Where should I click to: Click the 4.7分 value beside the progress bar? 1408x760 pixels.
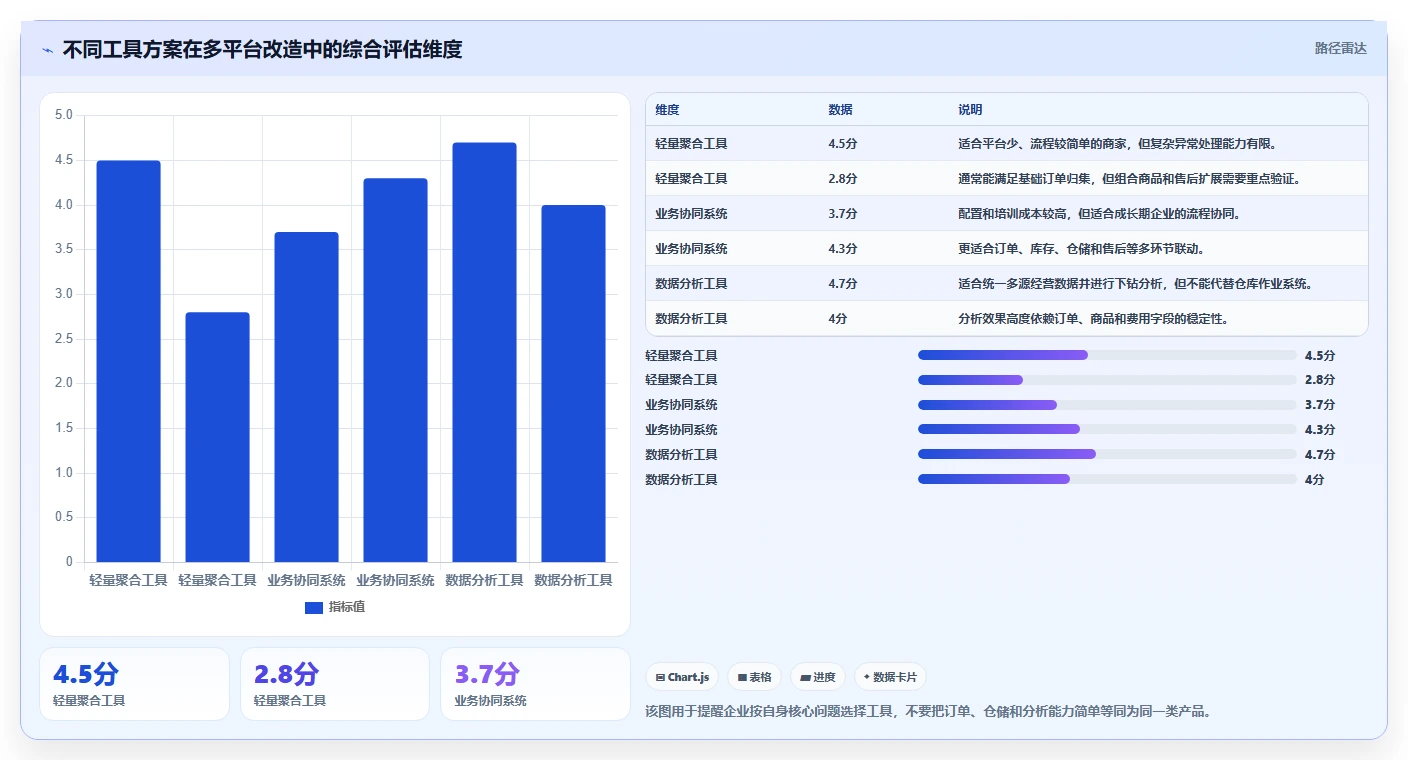point(1320,454)
